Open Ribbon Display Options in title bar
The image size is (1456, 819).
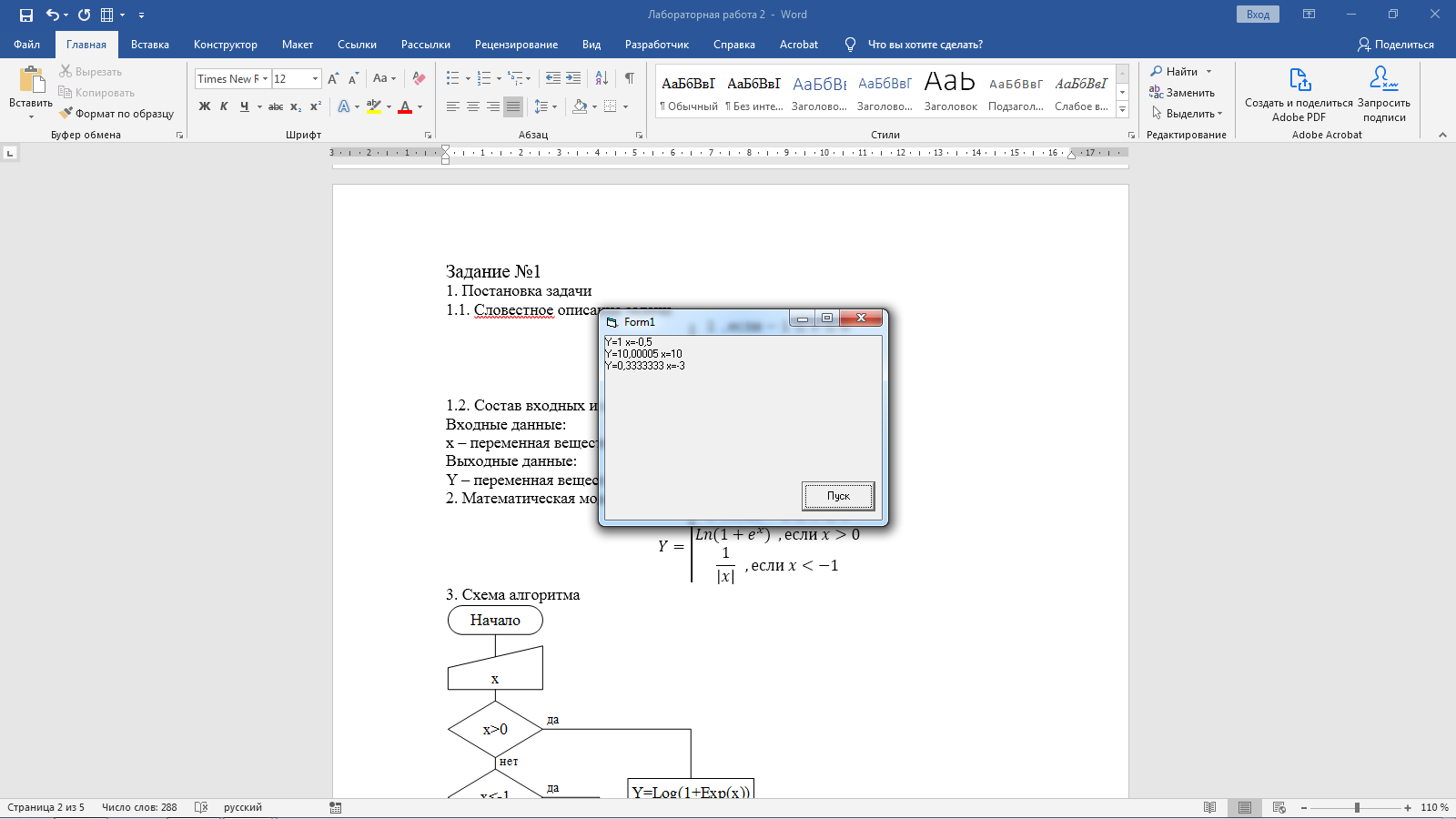1309,15
